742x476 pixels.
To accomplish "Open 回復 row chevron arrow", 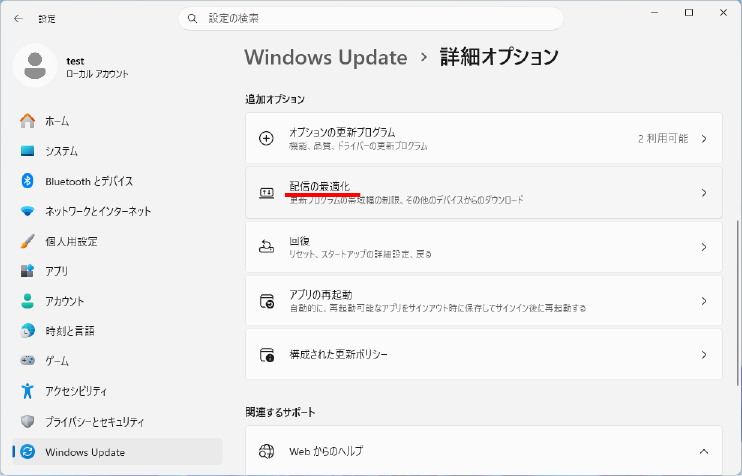I will click(704, 247).
